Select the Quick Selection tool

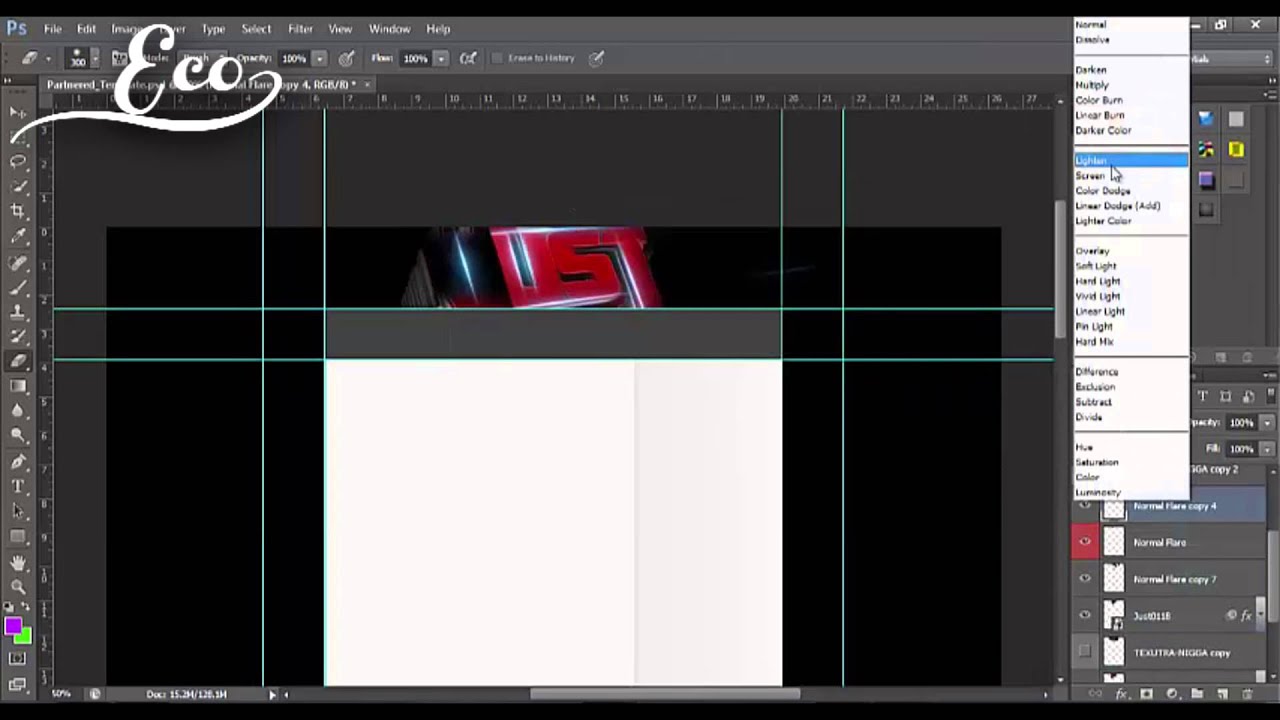(x=18, y=186)
